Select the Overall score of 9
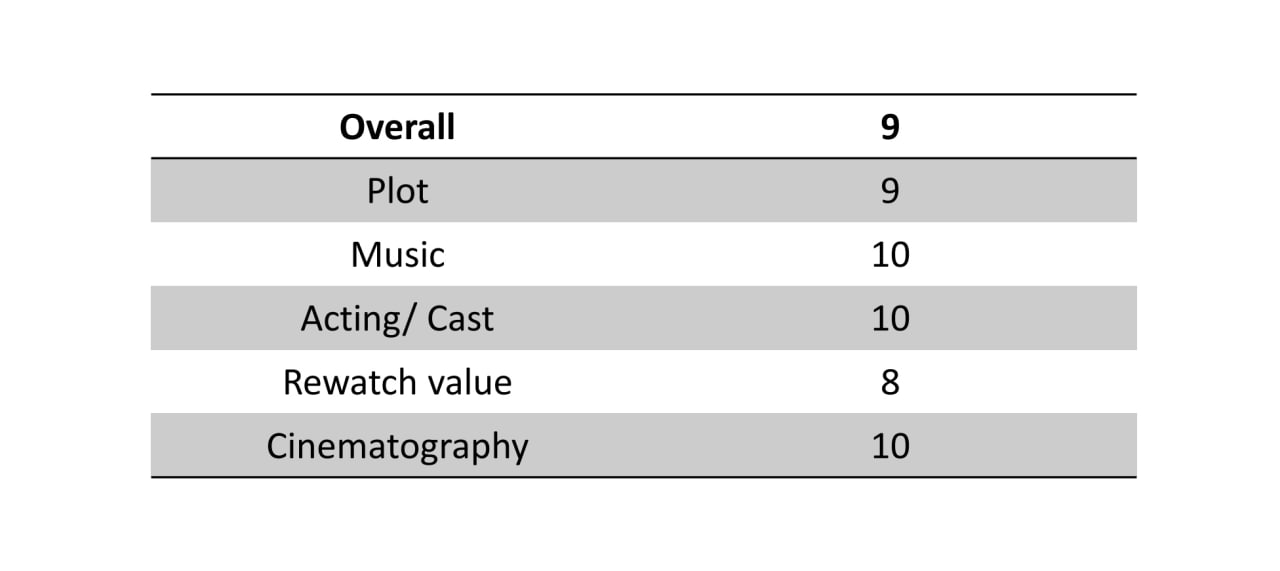Viewport: 1280px width, 571px height. pos(890,127)
